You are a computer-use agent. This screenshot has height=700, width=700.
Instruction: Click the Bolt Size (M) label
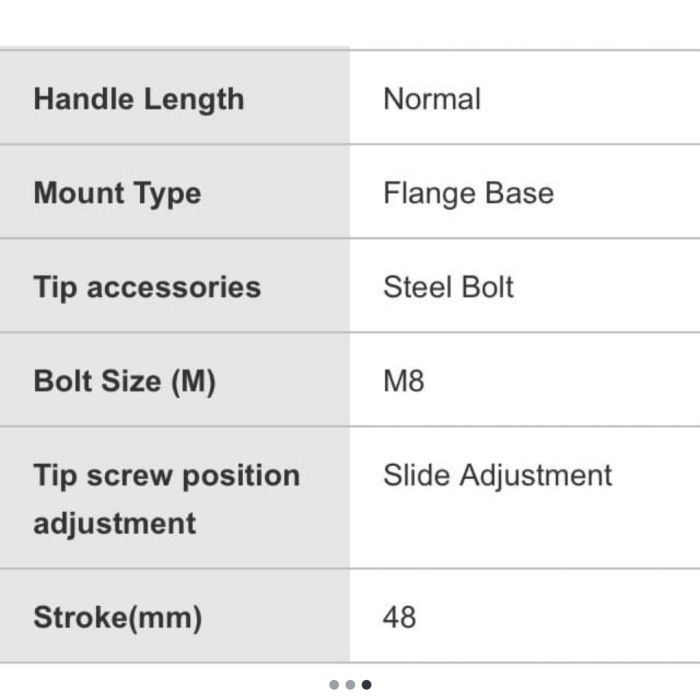coord(124,381)
